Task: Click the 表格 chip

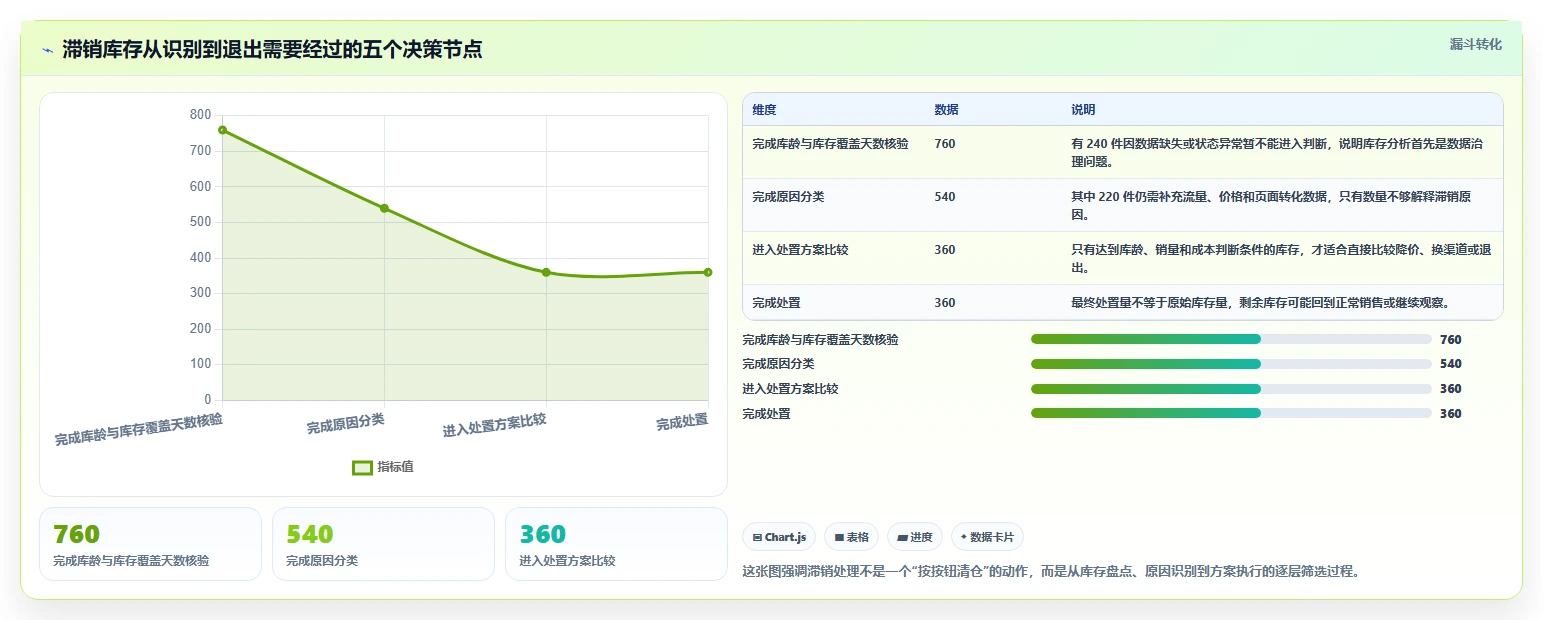Action: [x=851, y=537]
